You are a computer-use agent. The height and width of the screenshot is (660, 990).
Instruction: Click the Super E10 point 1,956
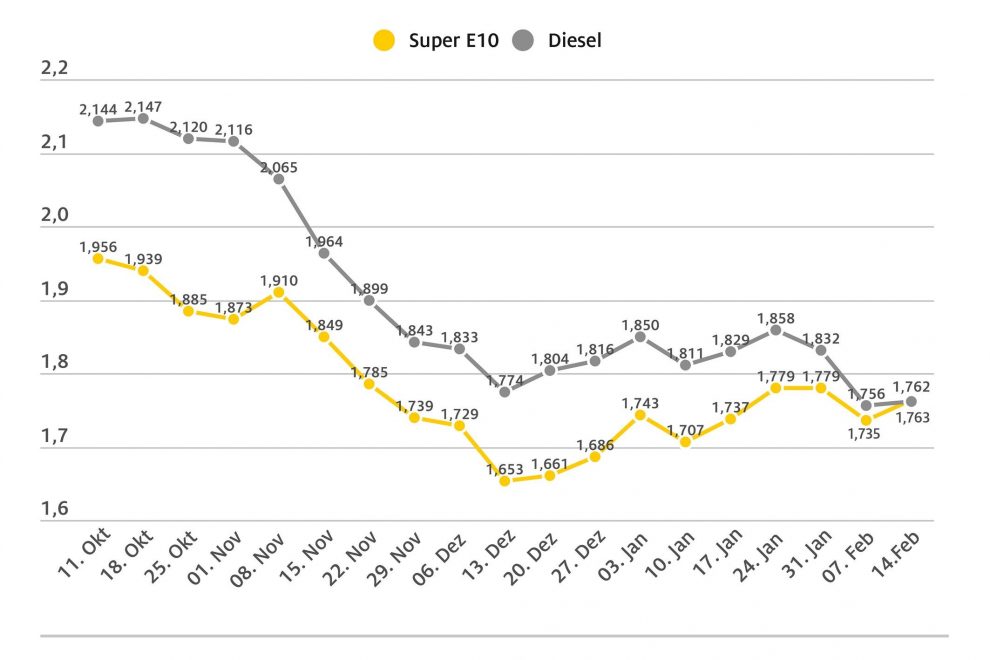click(98, 258)
